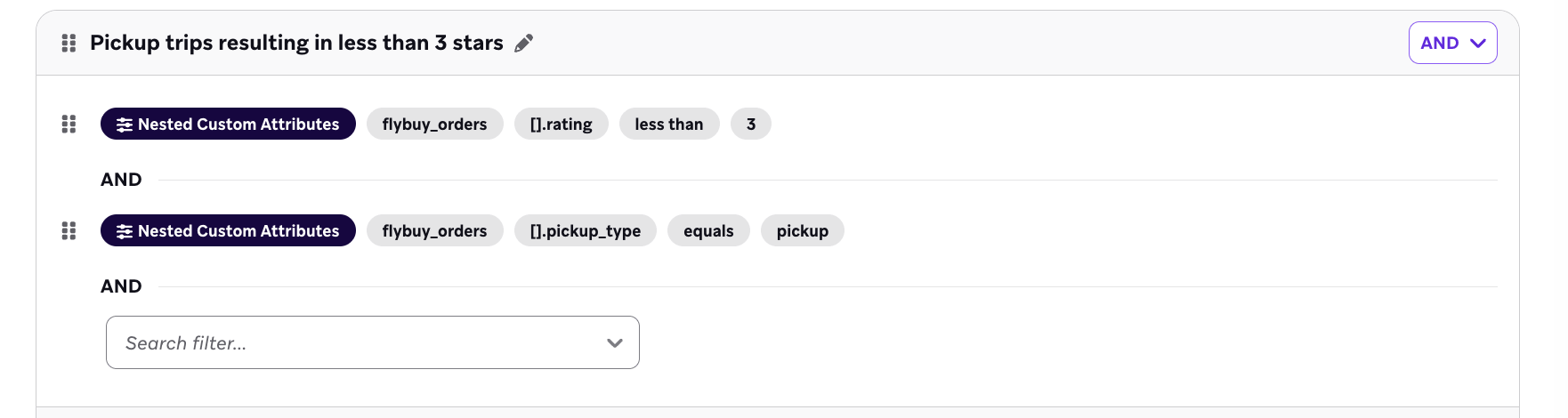1568x418 pixels.
Task: Click Nested Custom Attributes in the pickup_type row
Action: coord(228,231)
